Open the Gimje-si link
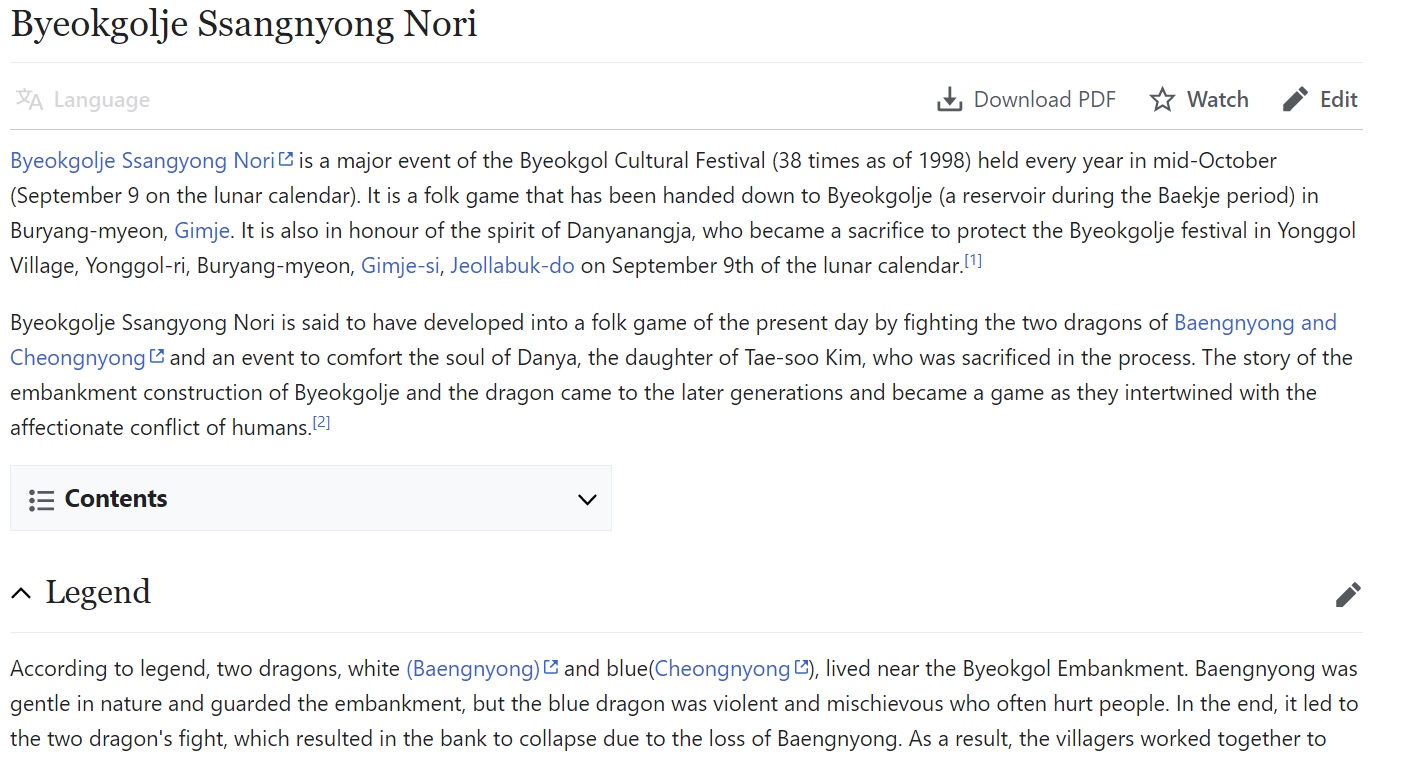The height and width of the screenshot is (763, 1409). pos(400,266)
